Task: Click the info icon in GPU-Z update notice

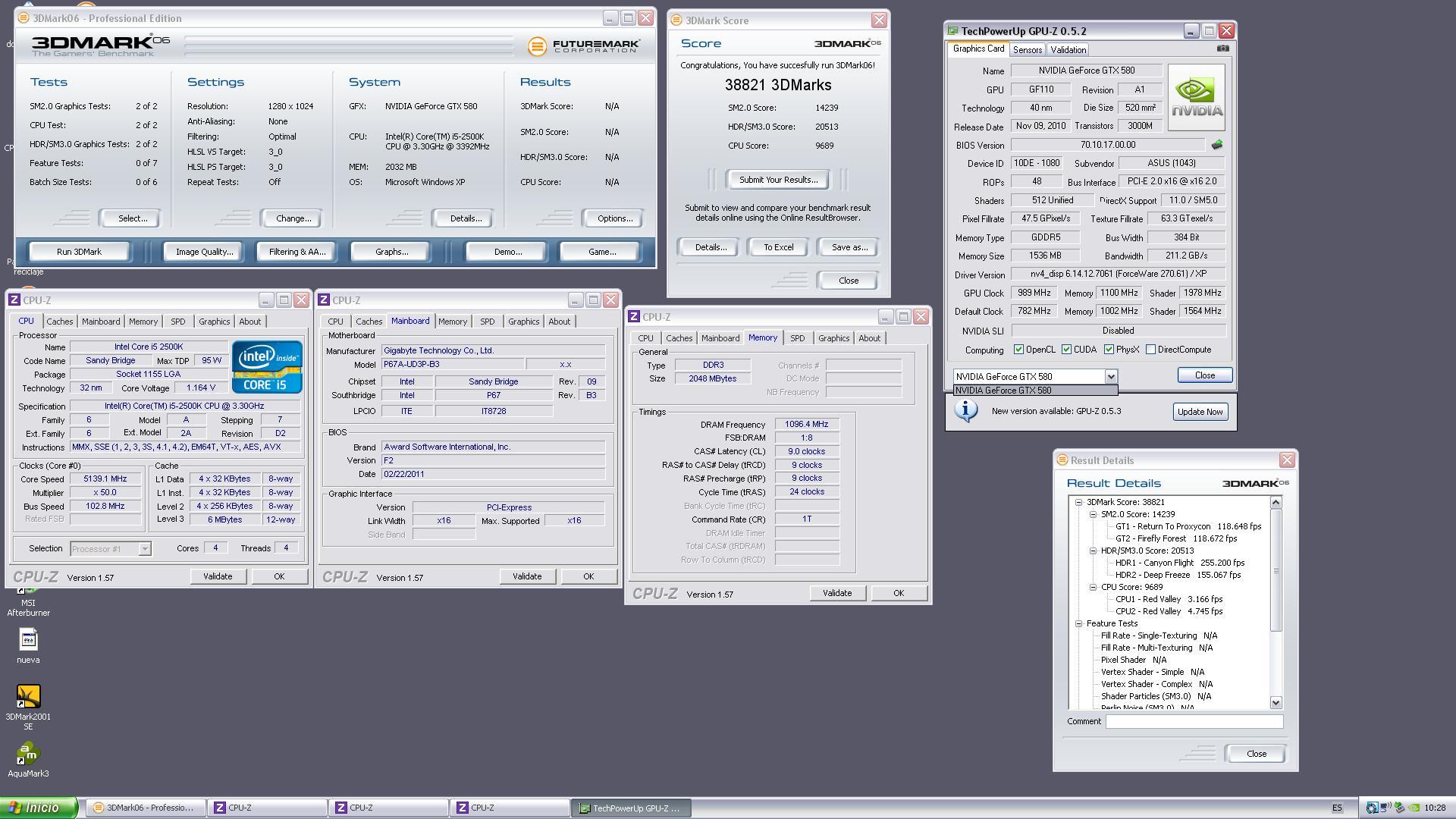Action: coord(965,411)
